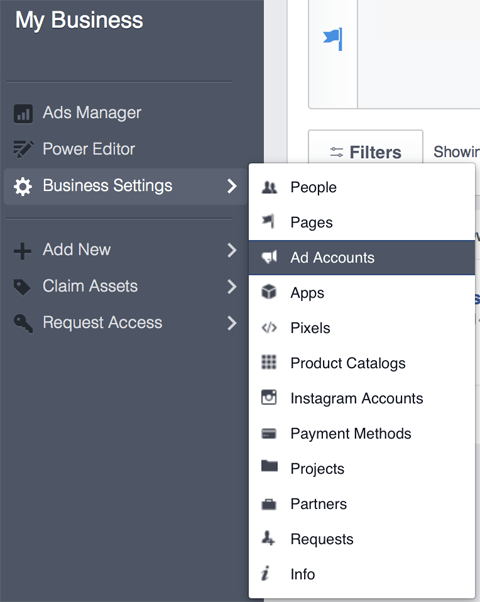
Task: Expand the Add New chevron arrow
Action: pos(232,250)
